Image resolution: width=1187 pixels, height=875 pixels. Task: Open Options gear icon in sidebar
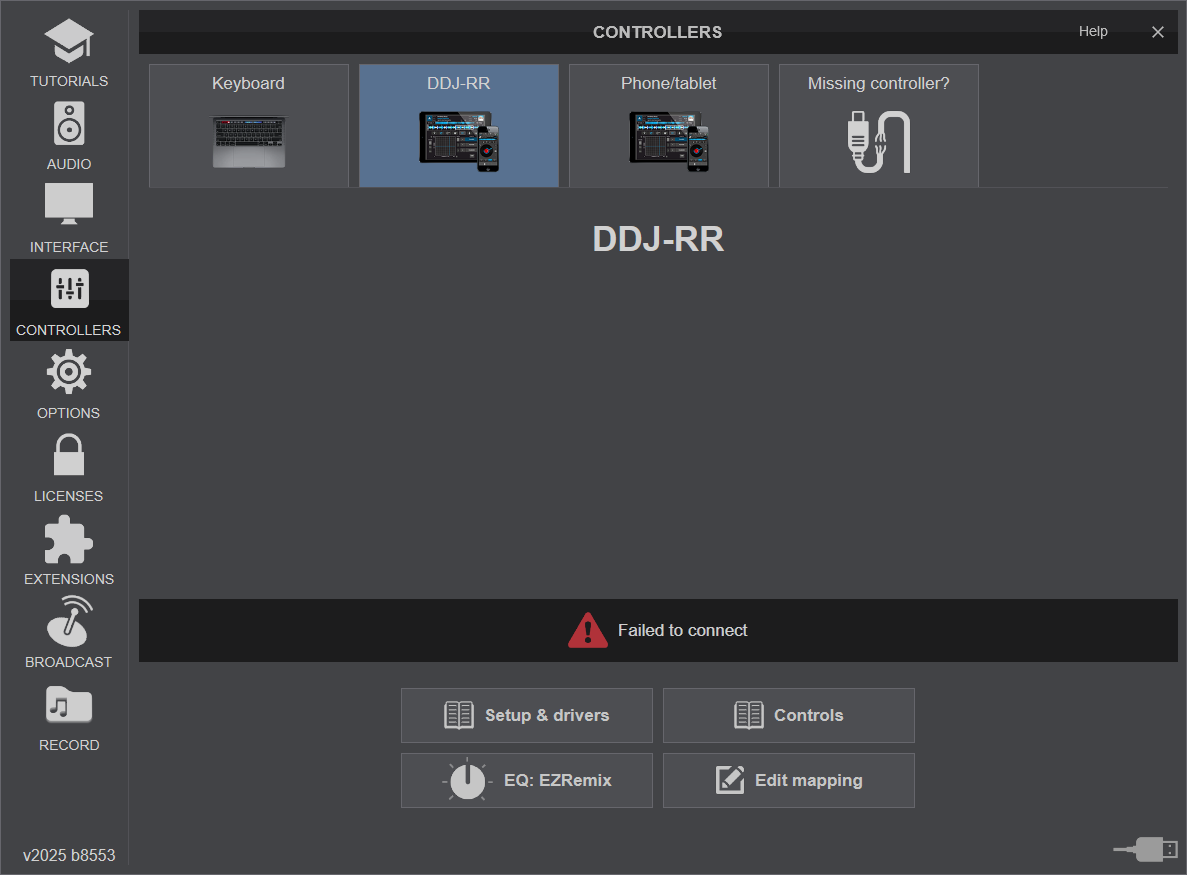68,372
